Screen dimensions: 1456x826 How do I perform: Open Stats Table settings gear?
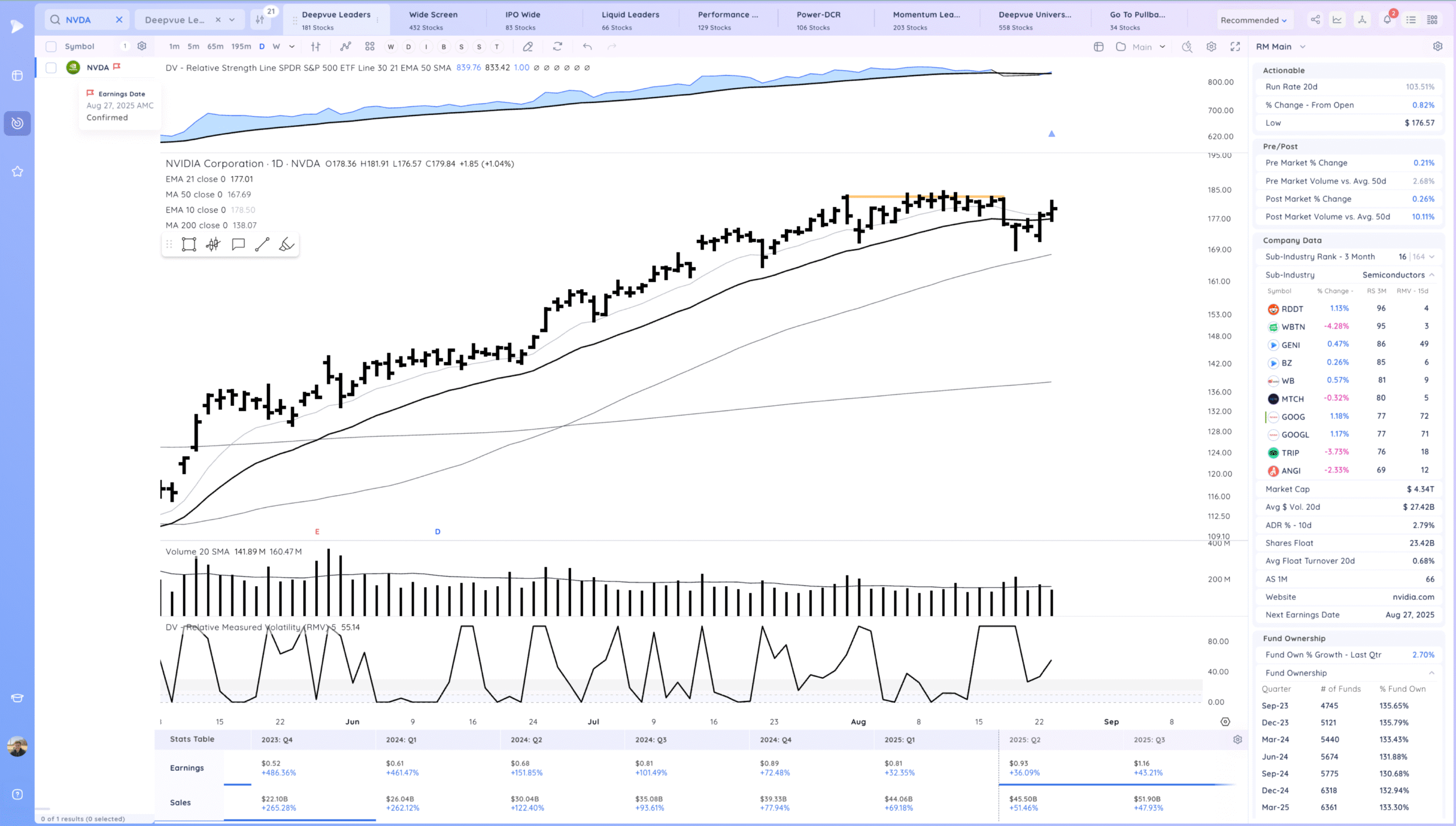click(x=1238, y=740)
